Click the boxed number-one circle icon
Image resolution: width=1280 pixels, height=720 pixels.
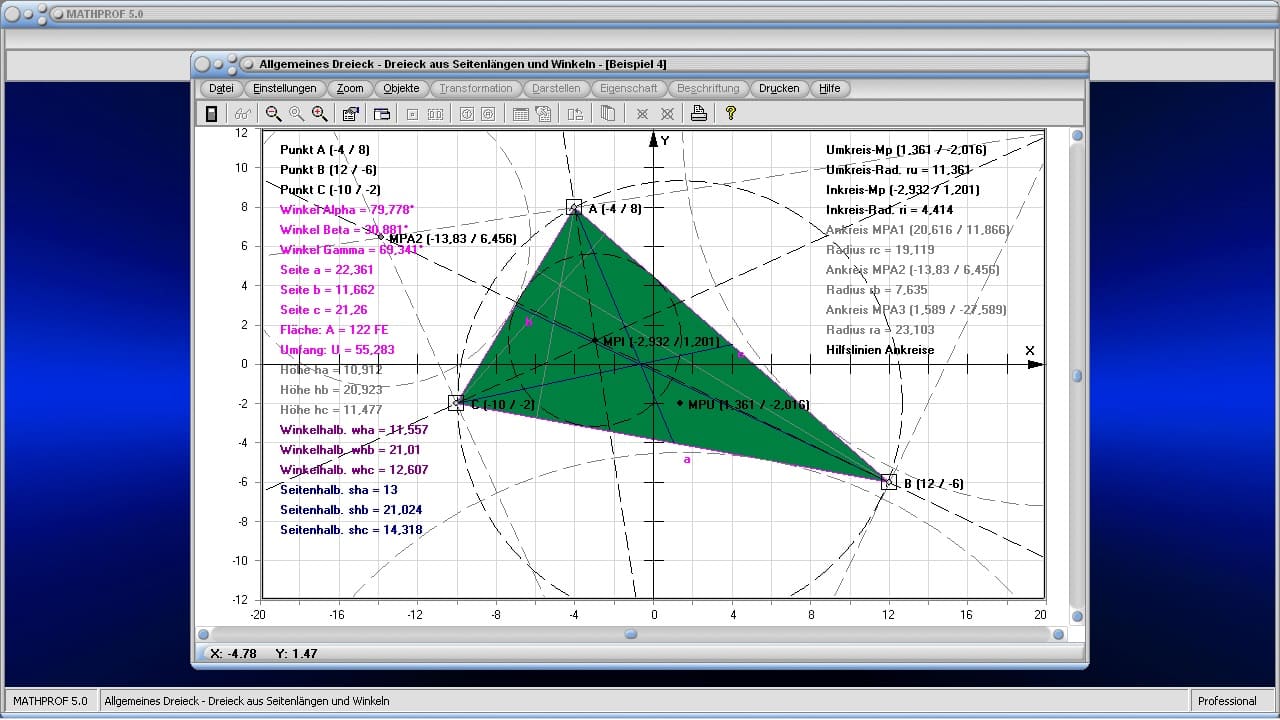(466, 114)
